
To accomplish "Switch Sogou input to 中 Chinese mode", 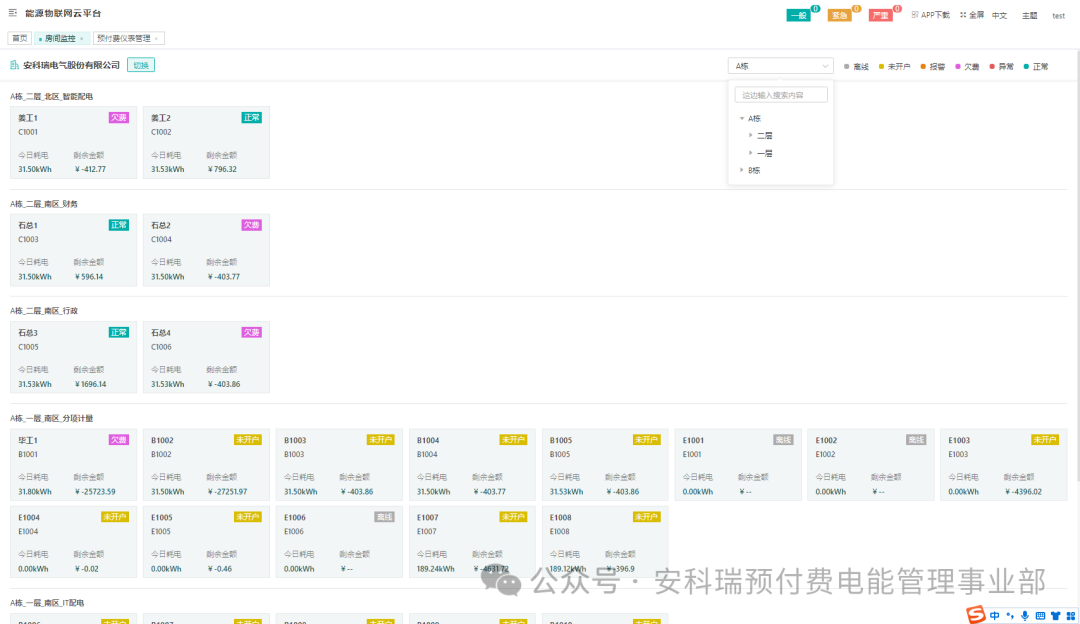I will 995,616.
